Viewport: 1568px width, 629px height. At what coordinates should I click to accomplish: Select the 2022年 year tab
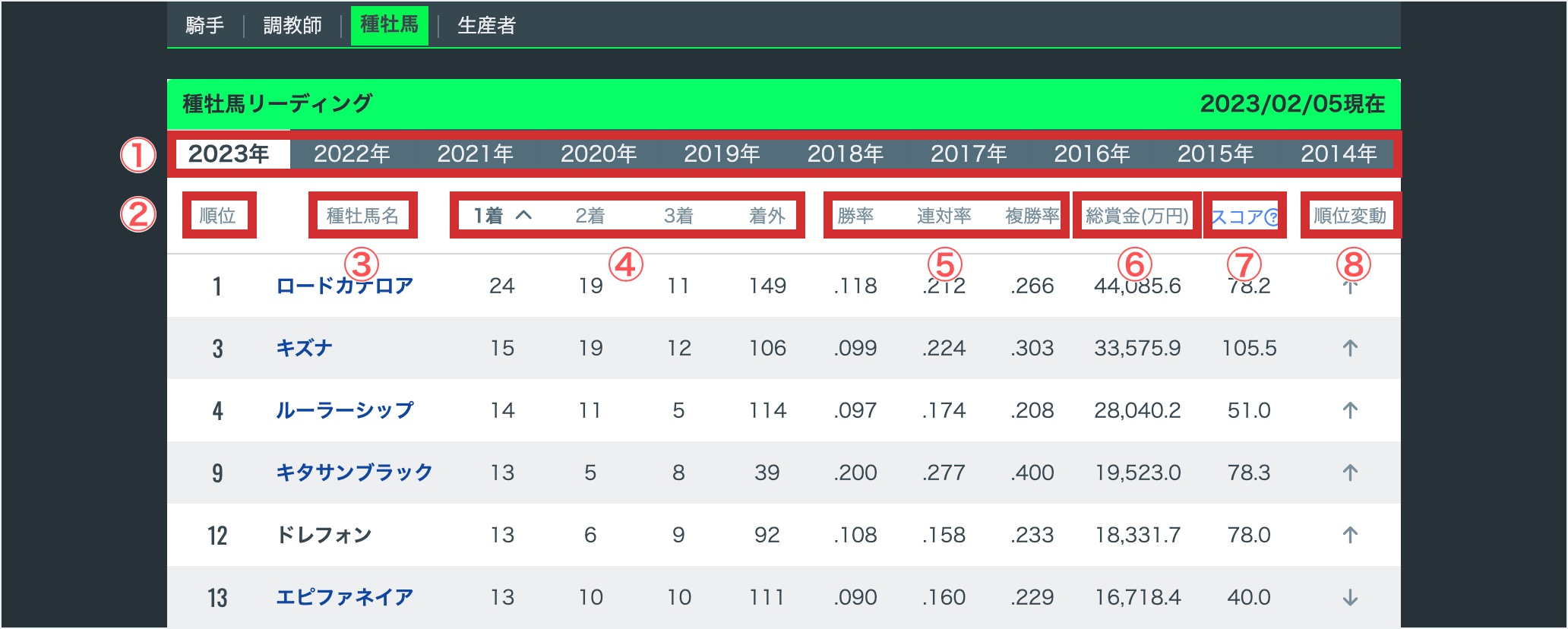pyautogui.click(x=352, y=154)
